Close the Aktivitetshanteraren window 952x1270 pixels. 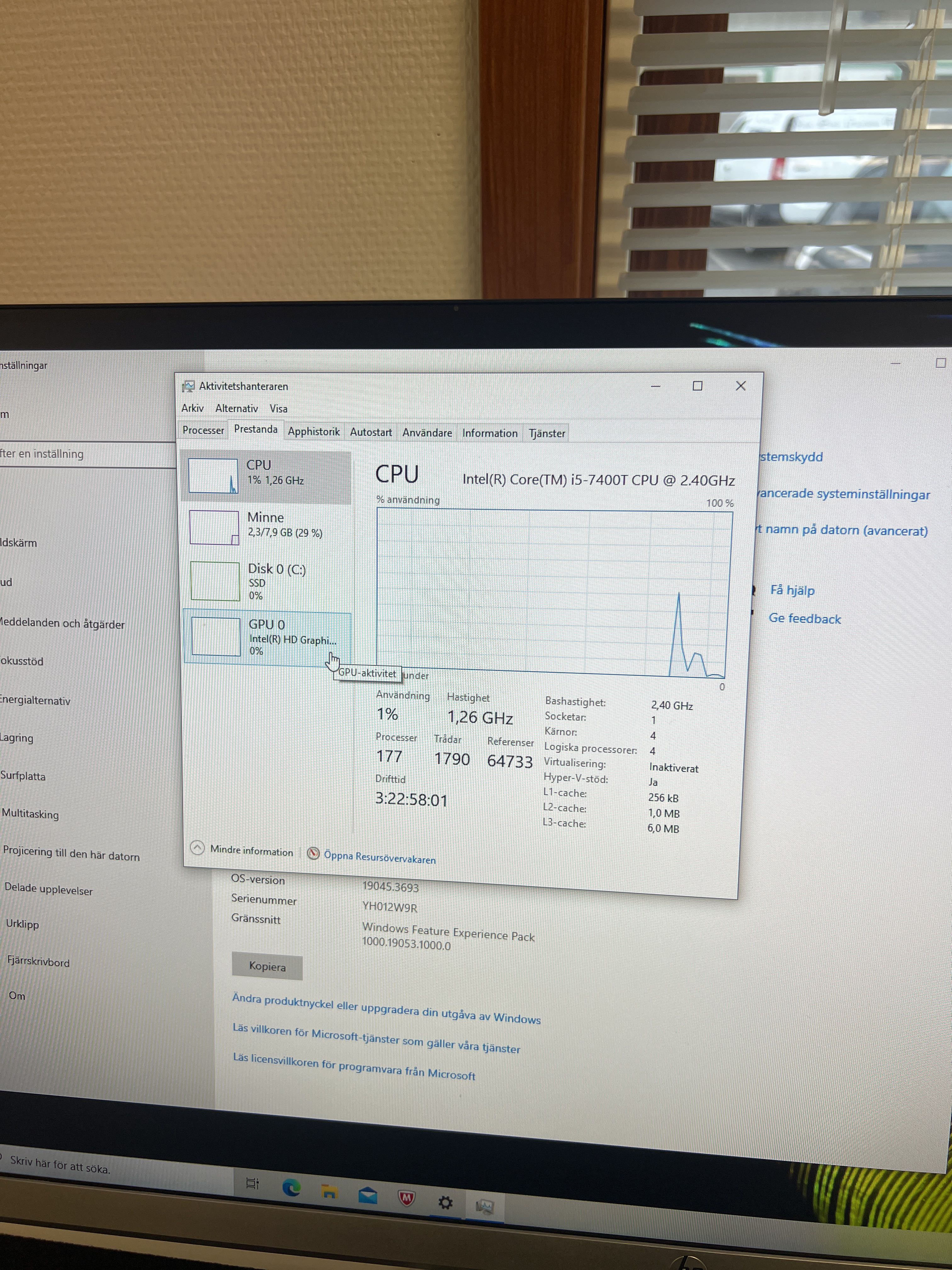coord(741,386)
